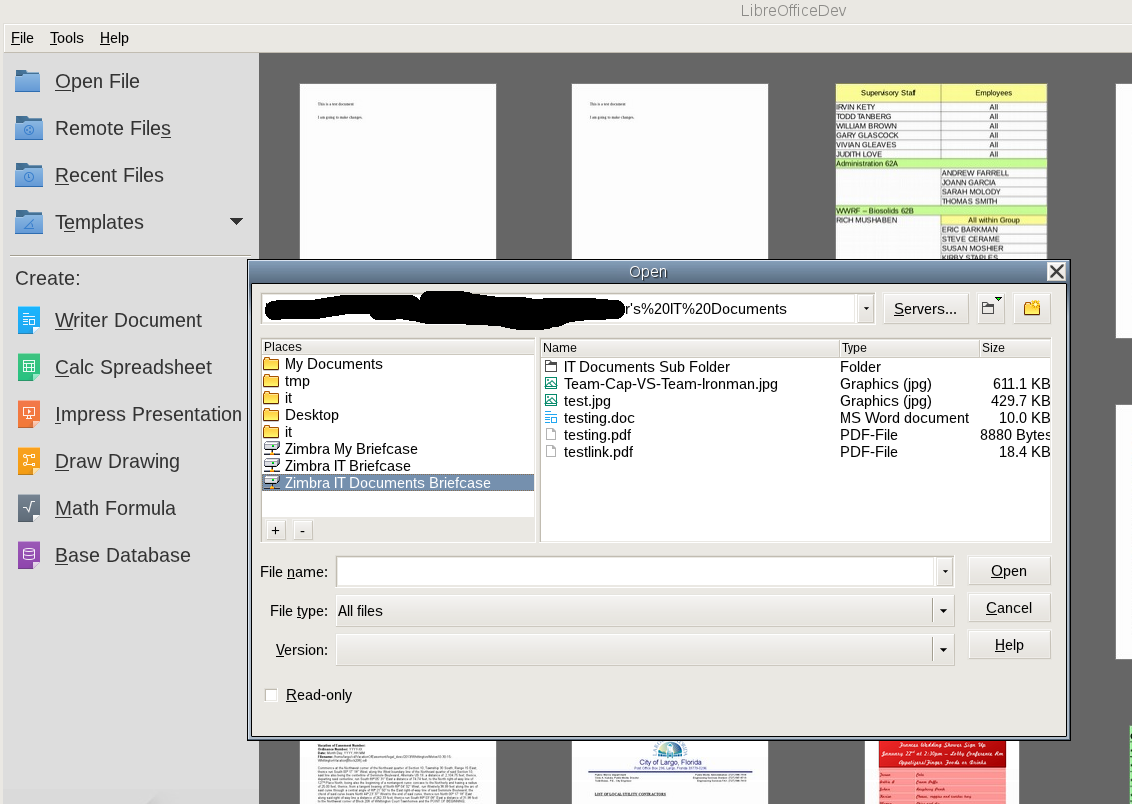
Task: Click the image icon beside test.jpg
Action: (551, 401)
